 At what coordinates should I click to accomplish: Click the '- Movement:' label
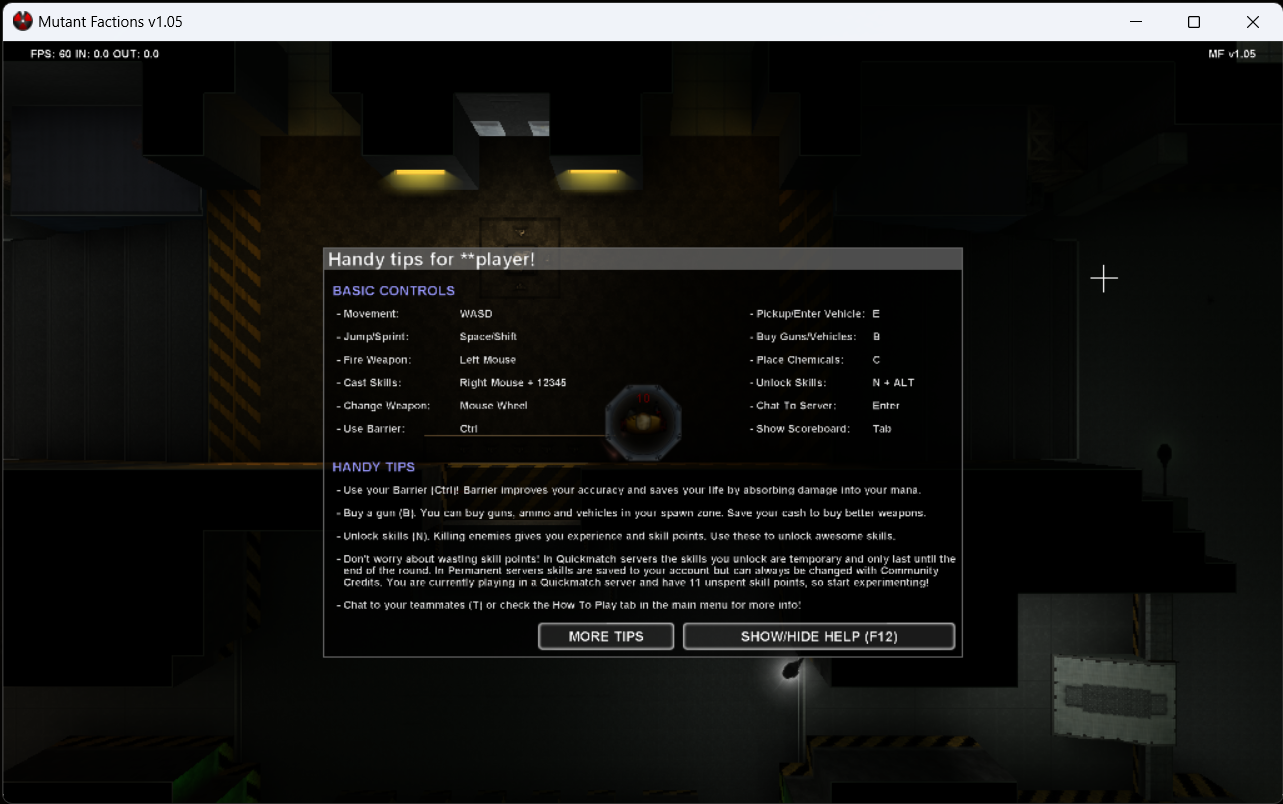[x=367, y=314]
